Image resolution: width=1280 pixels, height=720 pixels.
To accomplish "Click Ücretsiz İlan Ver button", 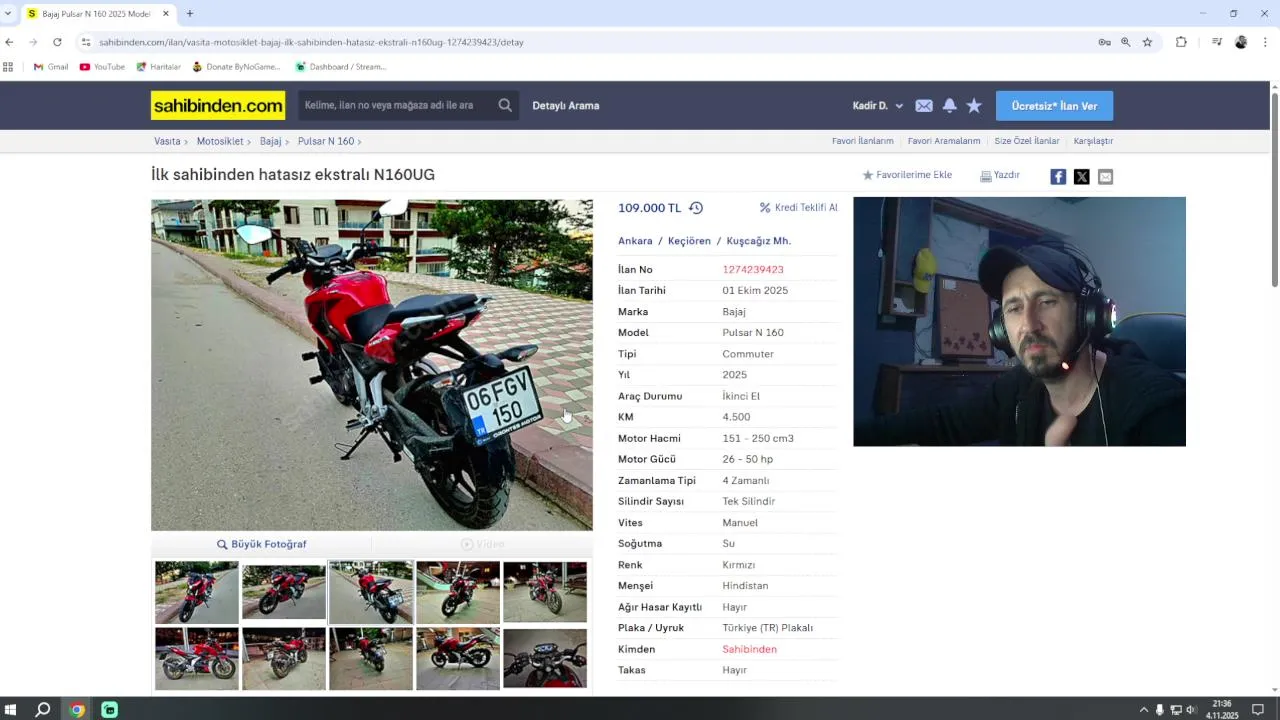I will [x=1054, y=105].
